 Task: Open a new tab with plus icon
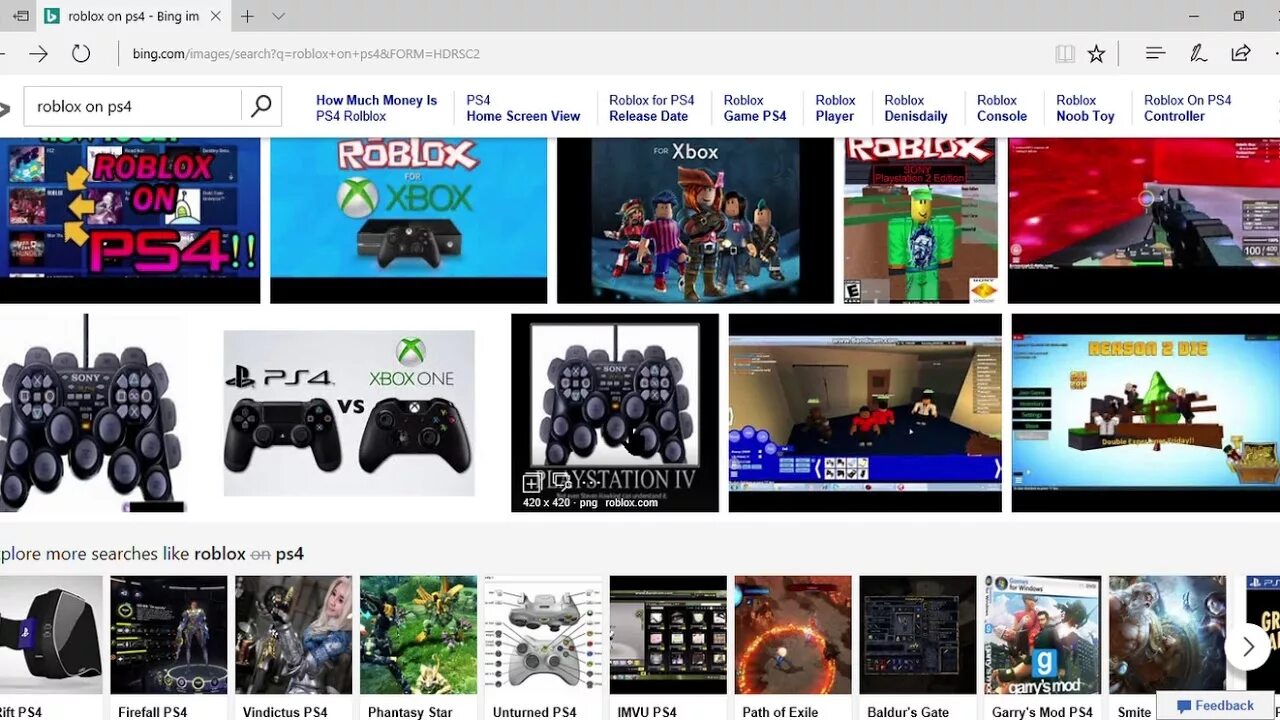click(x=247, y=16)
